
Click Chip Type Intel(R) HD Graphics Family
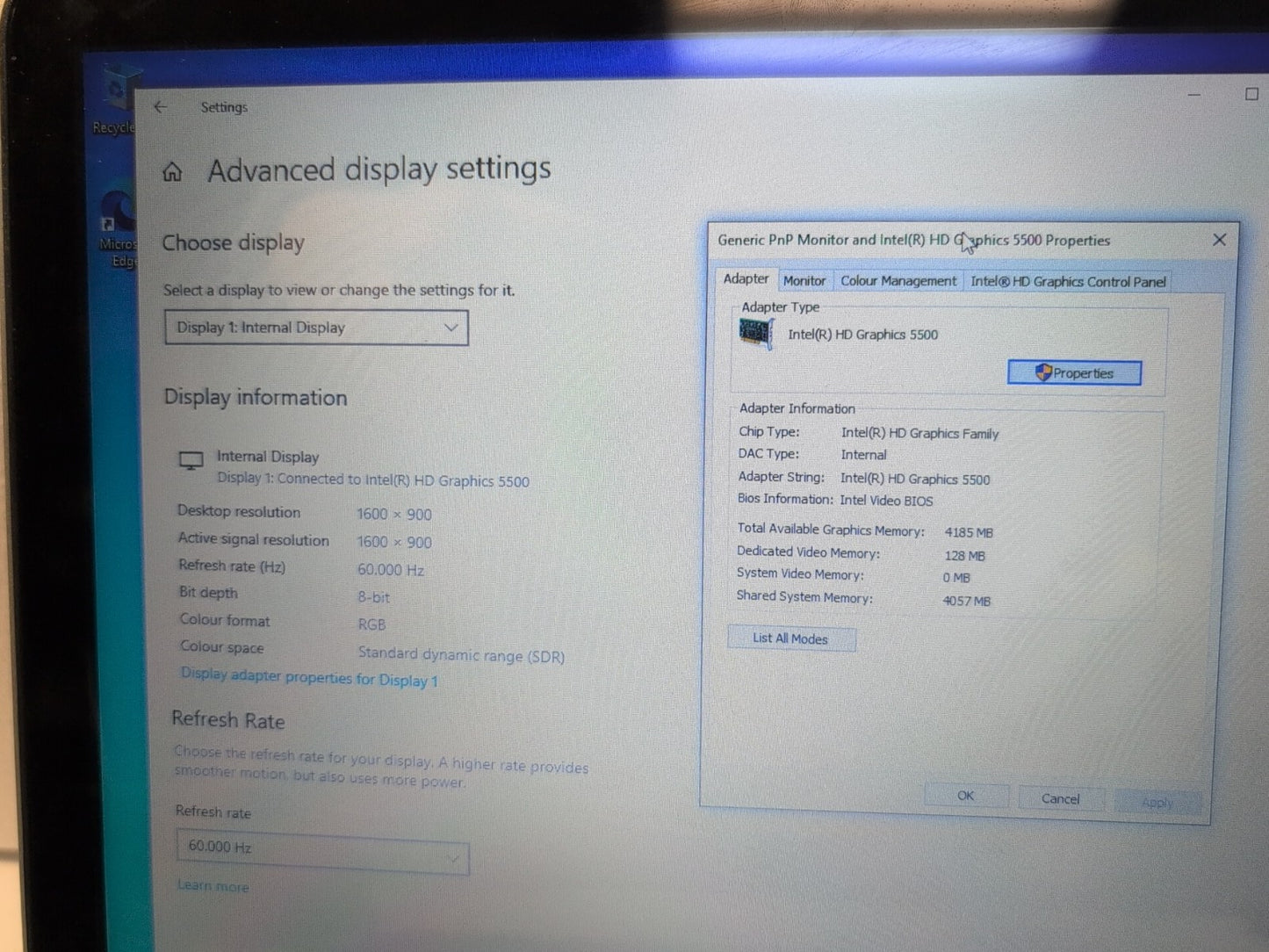[x=919, y=434]
